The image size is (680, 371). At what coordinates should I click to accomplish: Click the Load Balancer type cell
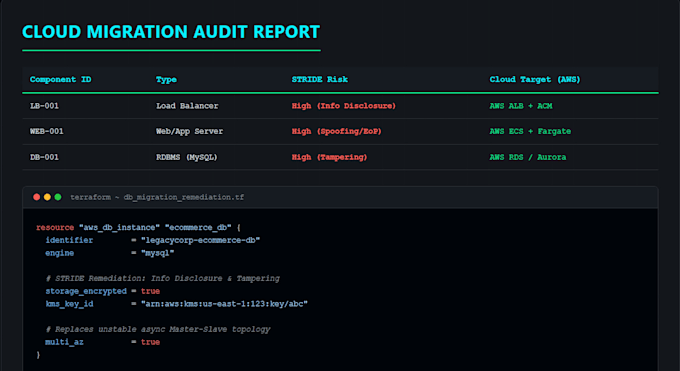187,106
